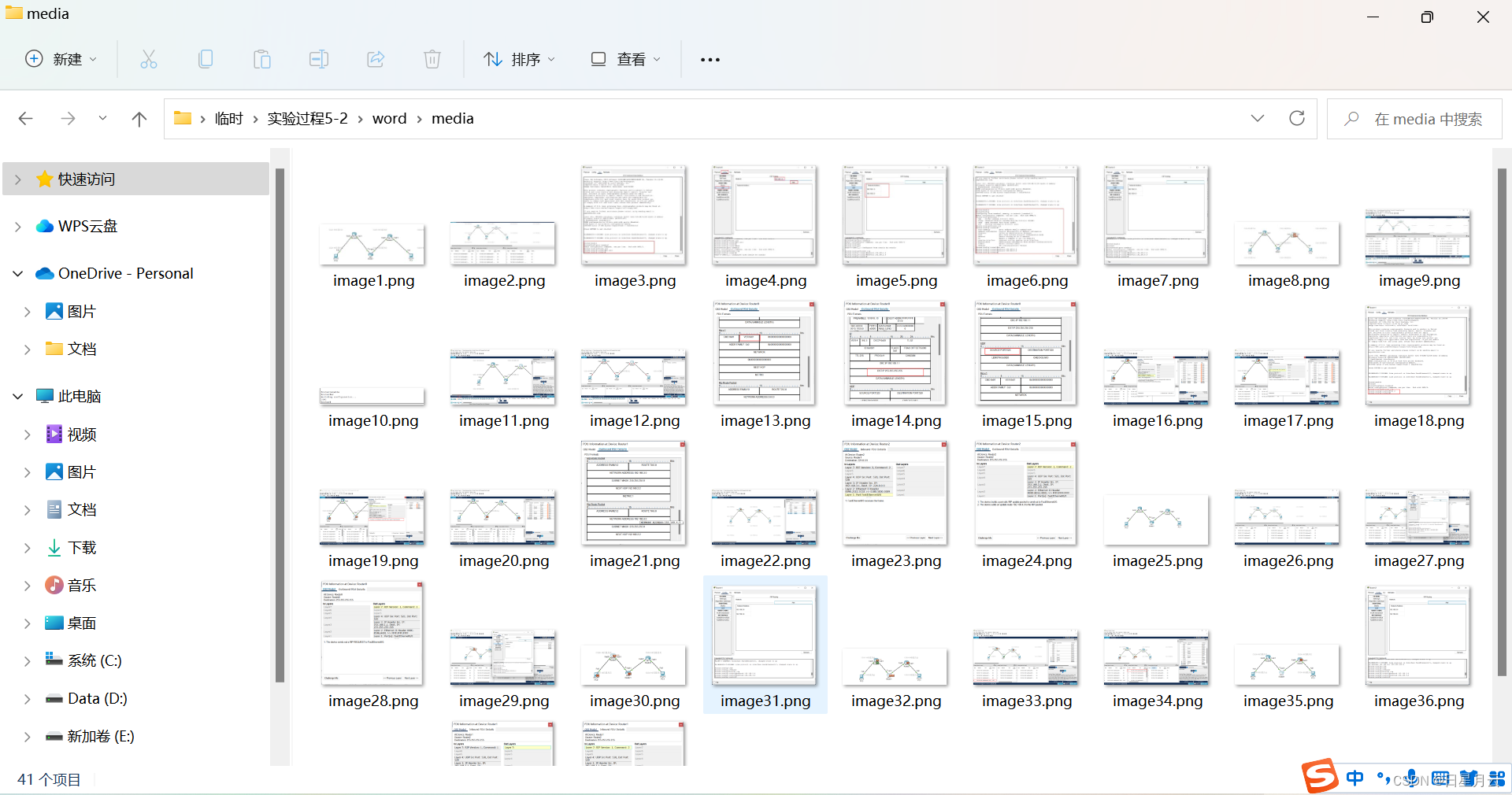The height and width of the screenshot is (795, 1512).
Task: Click 实验过程5-2 in breadcrumb path
Action: (x=307, y=119)
